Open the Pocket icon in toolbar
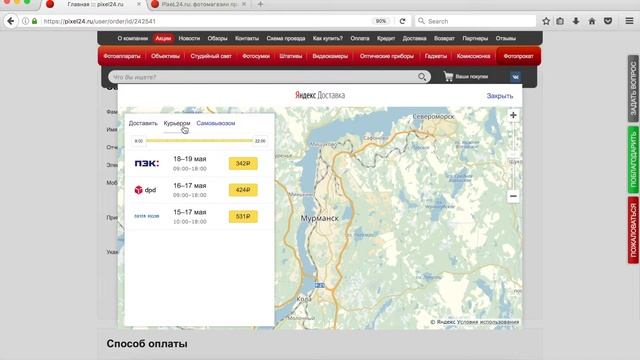The width and height of the screenshot is (640, 360). point(608,21)
